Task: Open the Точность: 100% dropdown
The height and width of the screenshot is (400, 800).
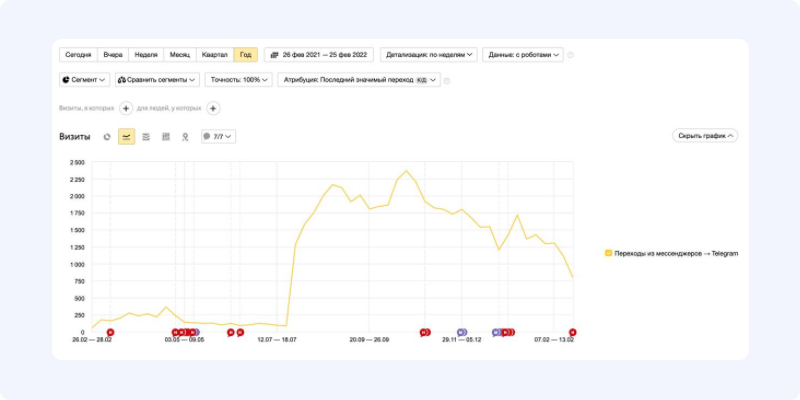Action: tap(238, 80)
